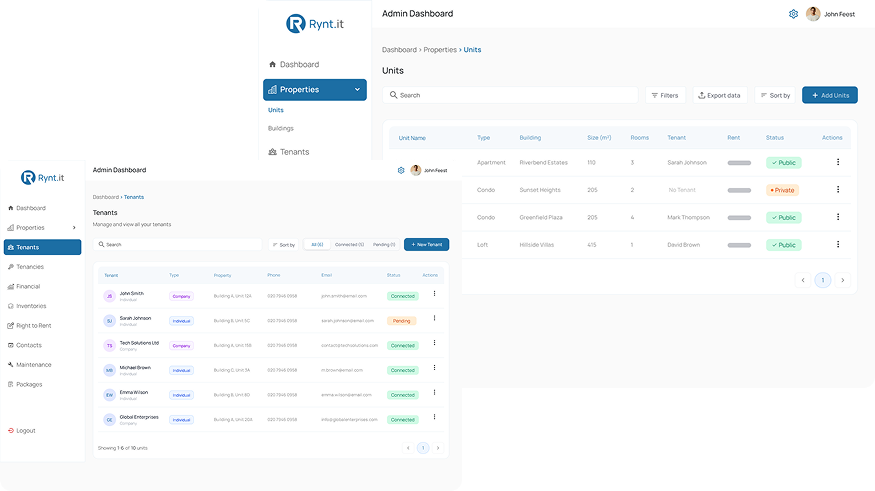Go to Inventories in the sidebar
Screen dimensions: 875x491
pyautogui.click(x=31, y=306)
